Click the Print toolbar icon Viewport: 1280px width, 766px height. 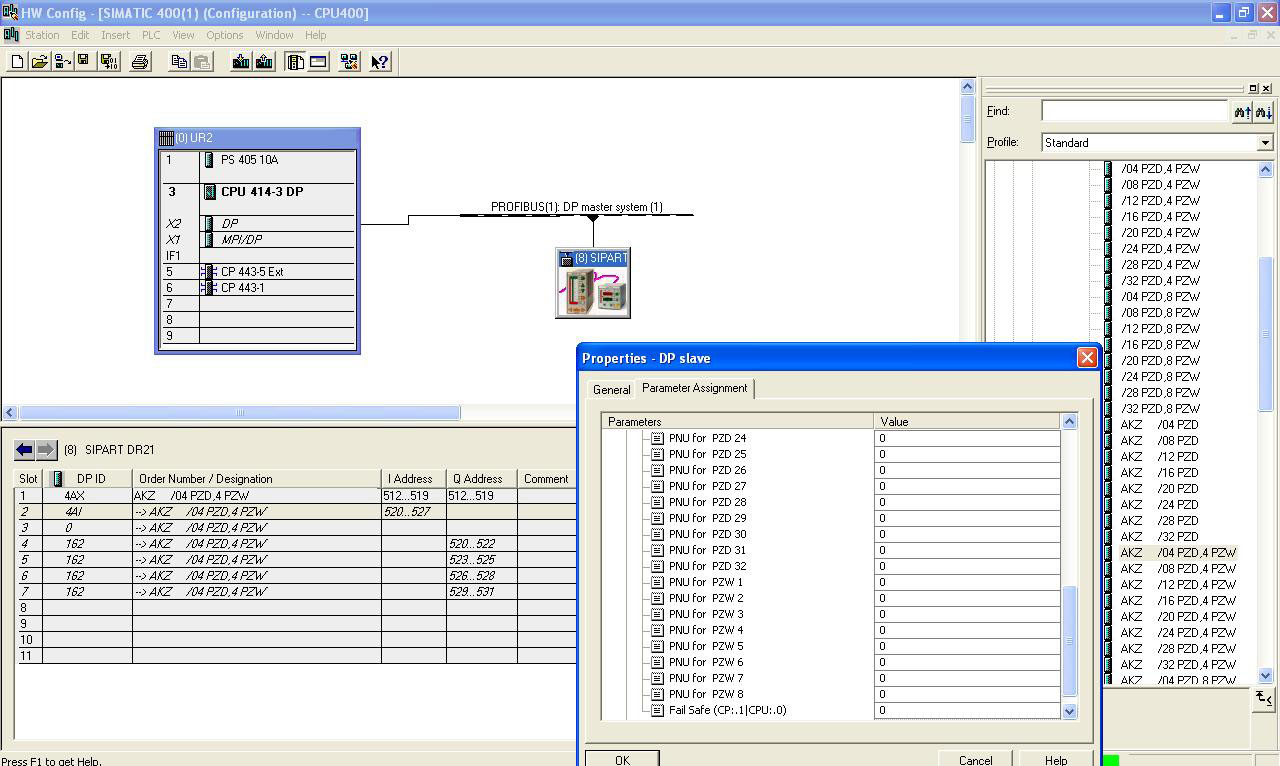140,62
